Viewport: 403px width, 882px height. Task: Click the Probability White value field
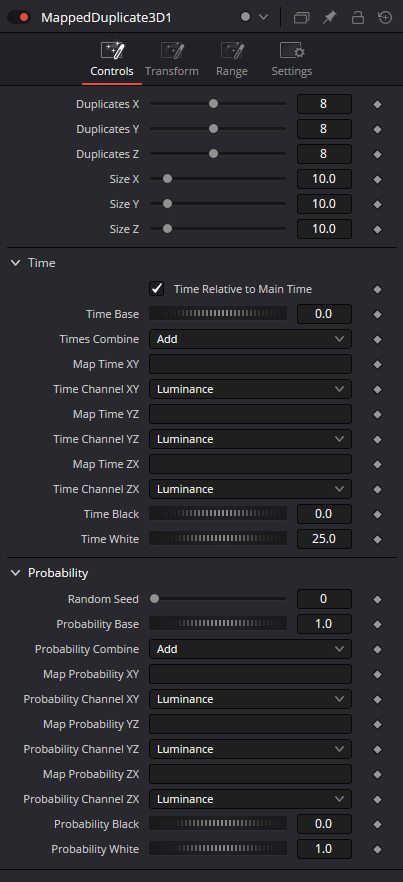coord(324,849)
